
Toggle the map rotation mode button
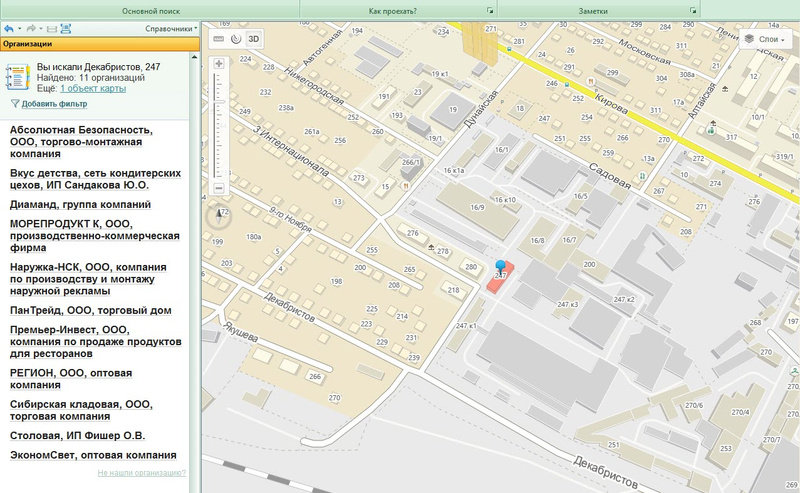[x=236, y=39]
